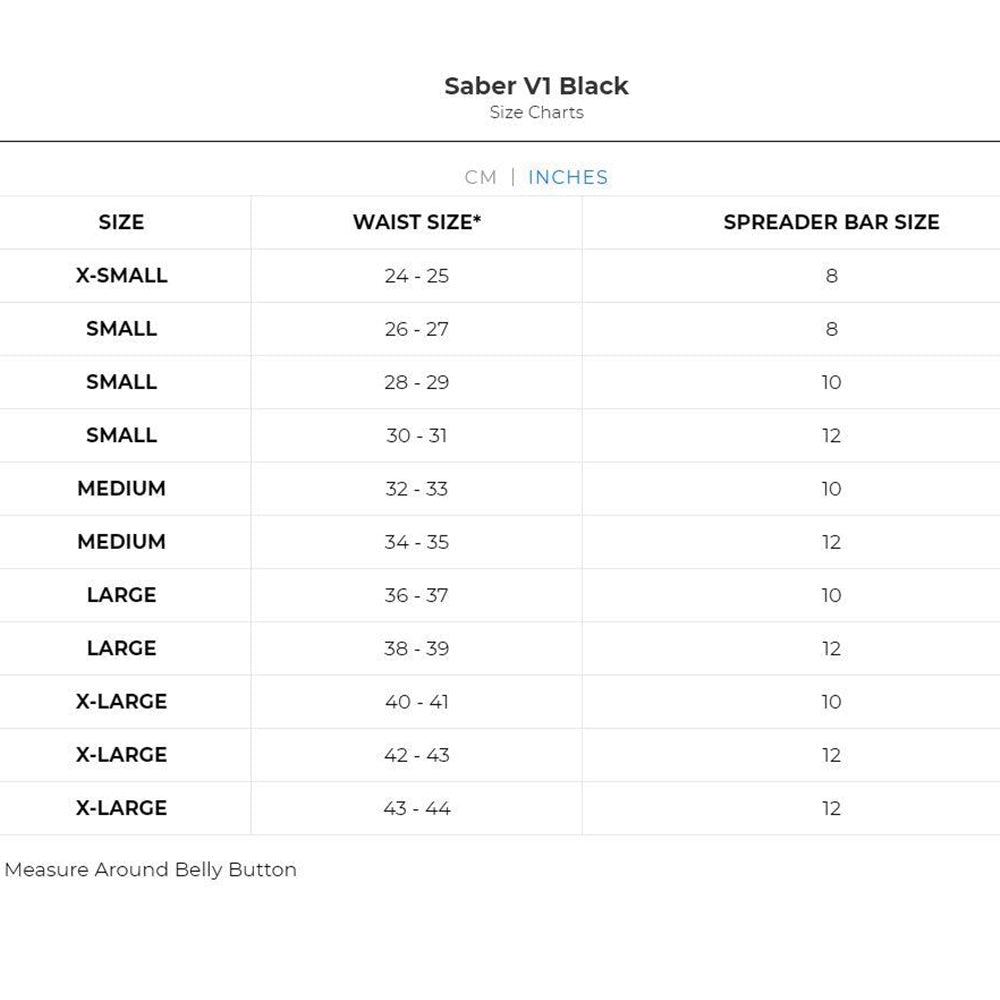Select the waist size 42 - 43 cell
The image size is (1000, 1000).
point(416,755)
